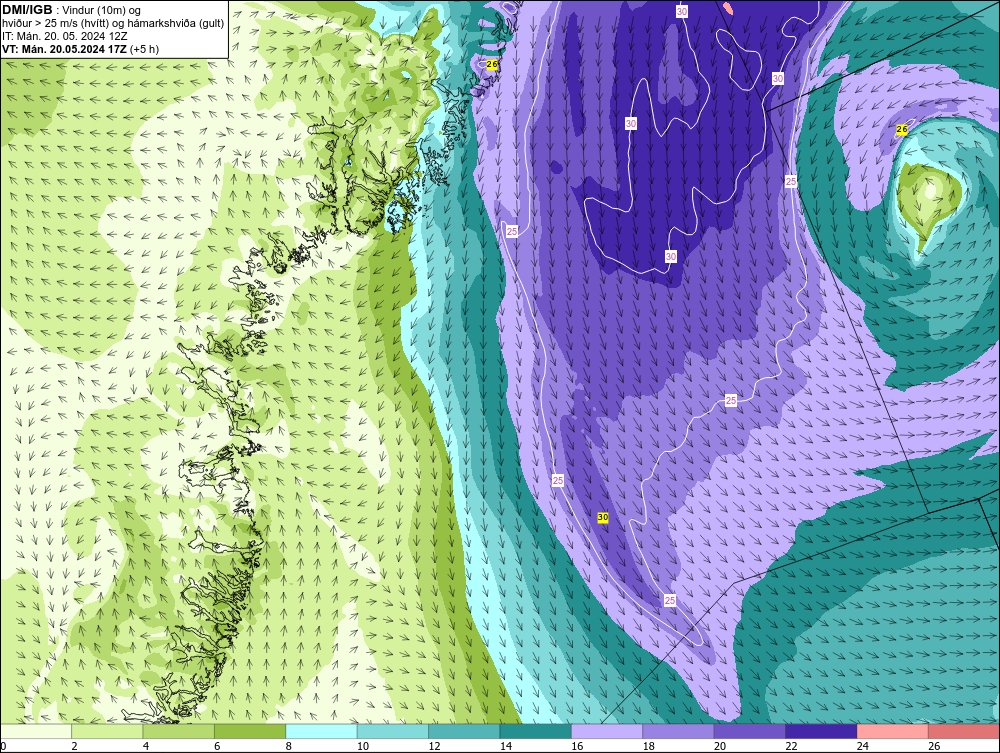Click the yellow '30' max gust marker
Image resolution: width=1000 pixels, height=753 pixels.
point(603,517)
